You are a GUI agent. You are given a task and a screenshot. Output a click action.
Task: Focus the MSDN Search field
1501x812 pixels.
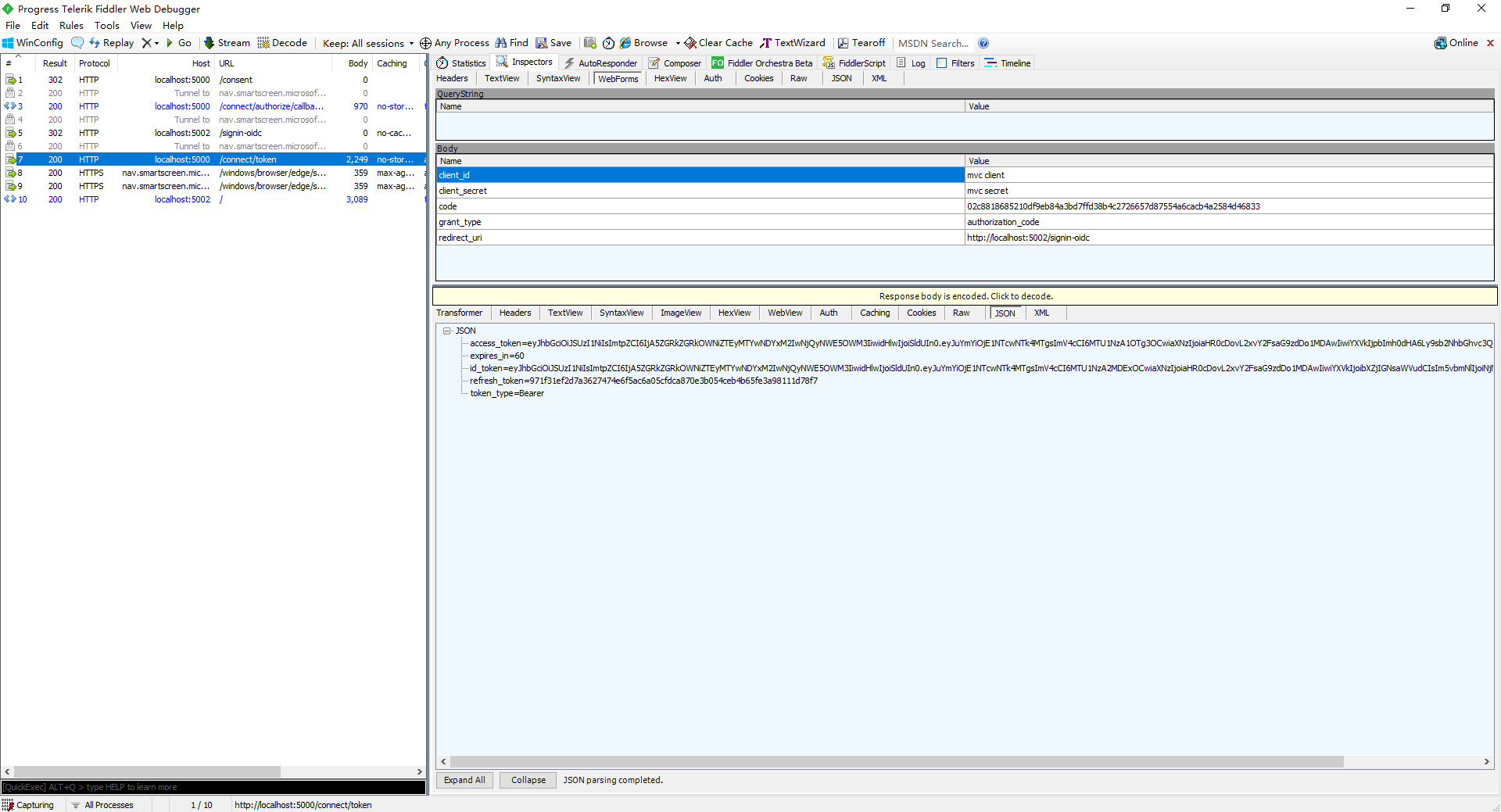click(x=933, y=43)
